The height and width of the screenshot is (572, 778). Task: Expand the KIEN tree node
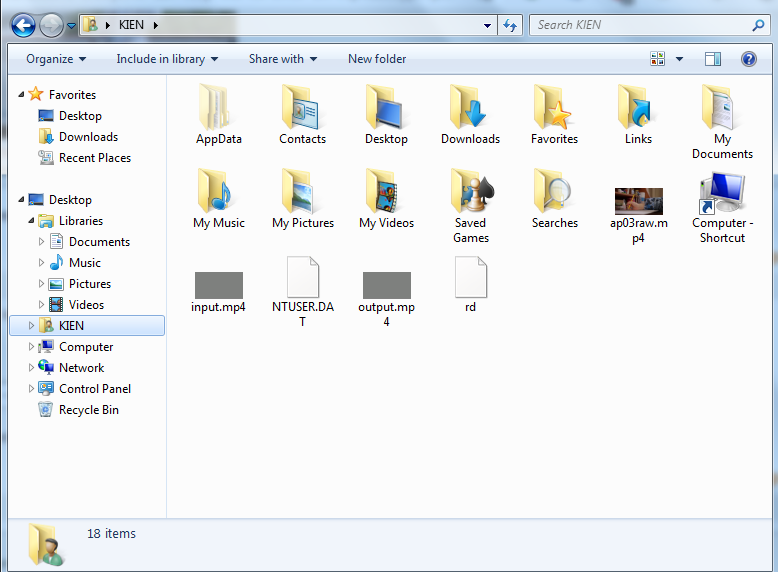pos(31,325)
